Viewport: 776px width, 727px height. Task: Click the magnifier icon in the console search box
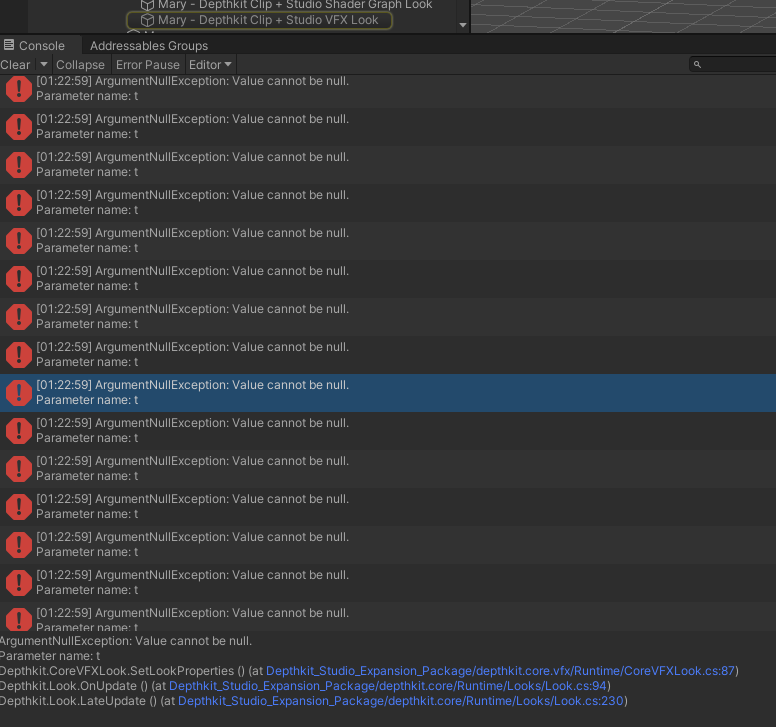(698, 65)
